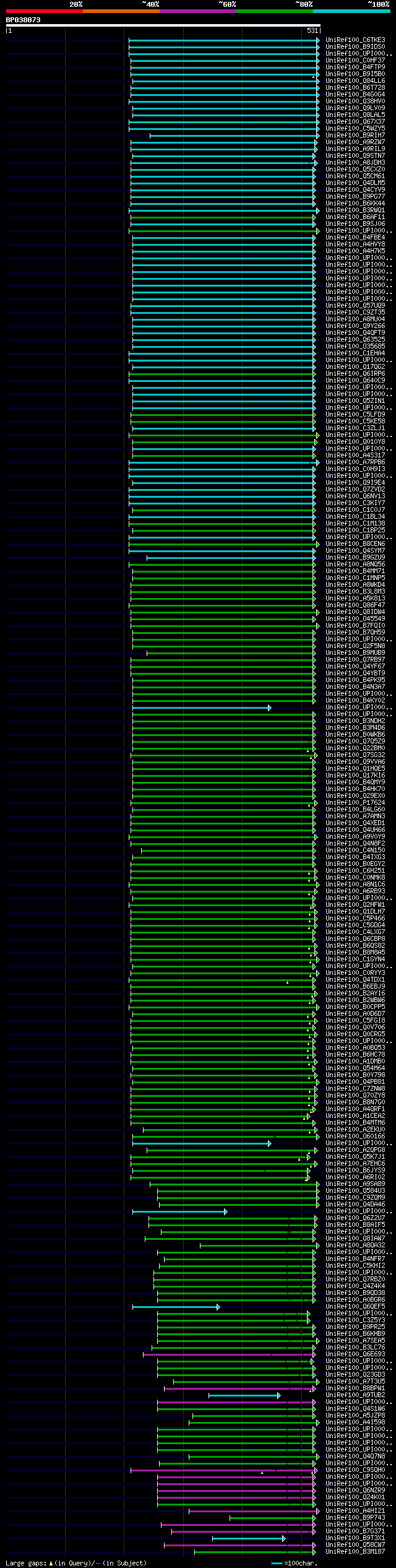
Task: Click the magenta alignment bar for Q6E693
Action: point(228,1354)
